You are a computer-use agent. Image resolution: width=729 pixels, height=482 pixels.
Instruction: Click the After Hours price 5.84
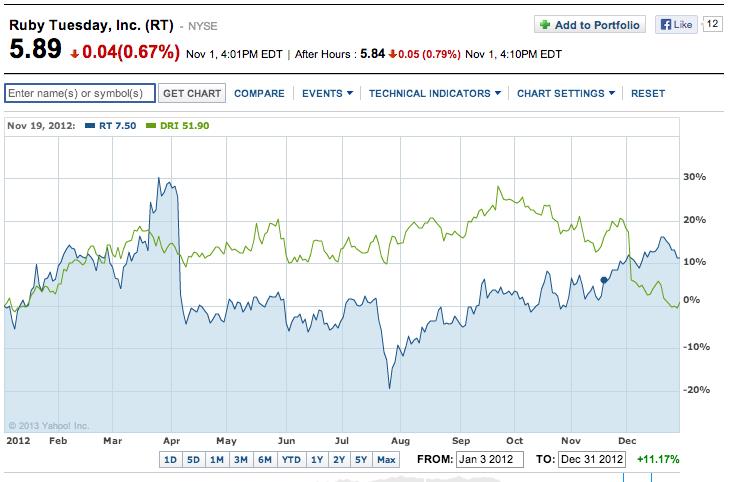click(x=372, y=54)
